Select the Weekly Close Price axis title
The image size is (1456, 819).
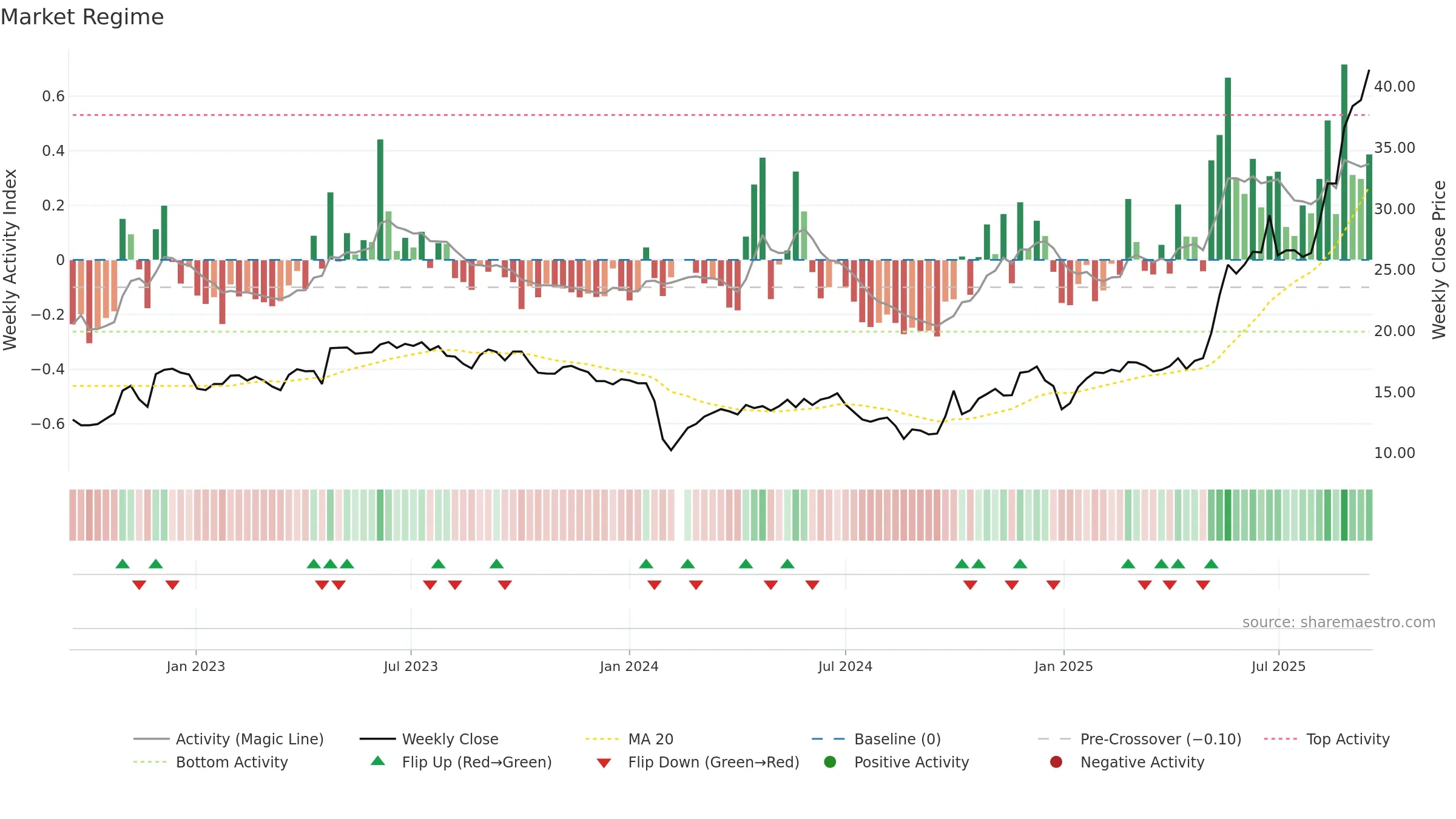coord(1439,260)
